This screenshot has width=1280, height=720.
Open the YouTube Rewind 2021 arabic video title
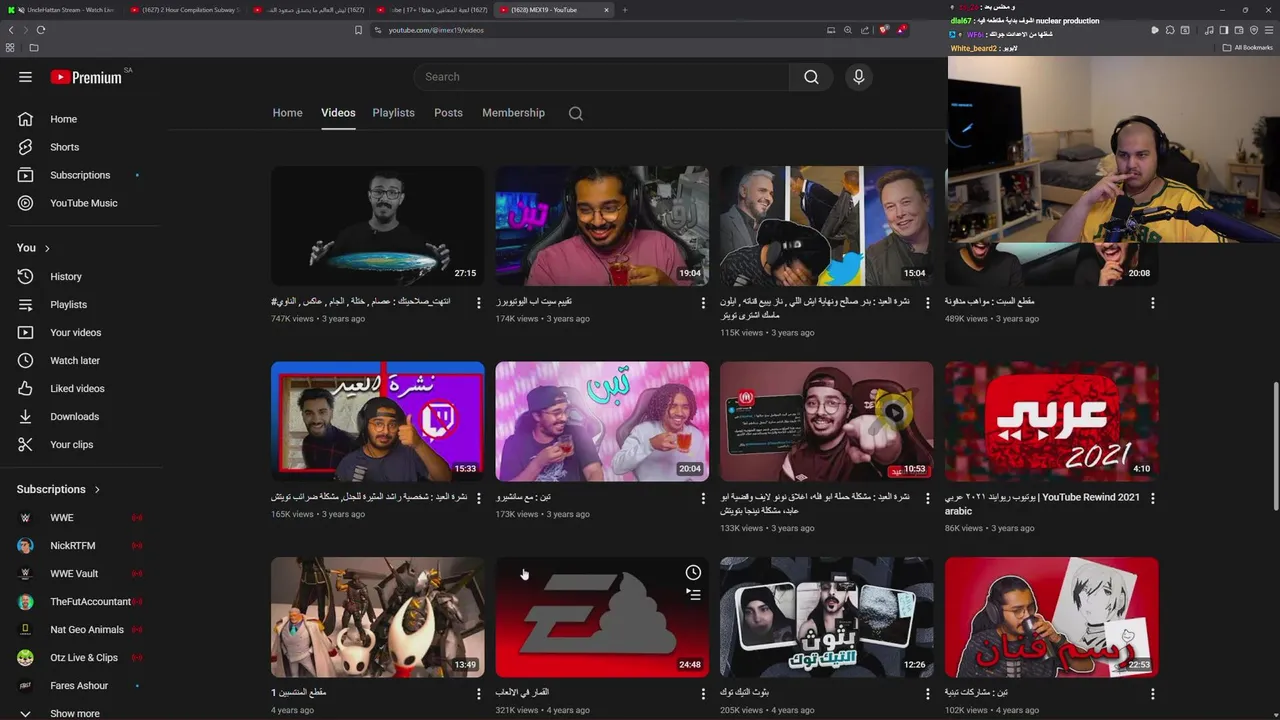(1042, 503)
